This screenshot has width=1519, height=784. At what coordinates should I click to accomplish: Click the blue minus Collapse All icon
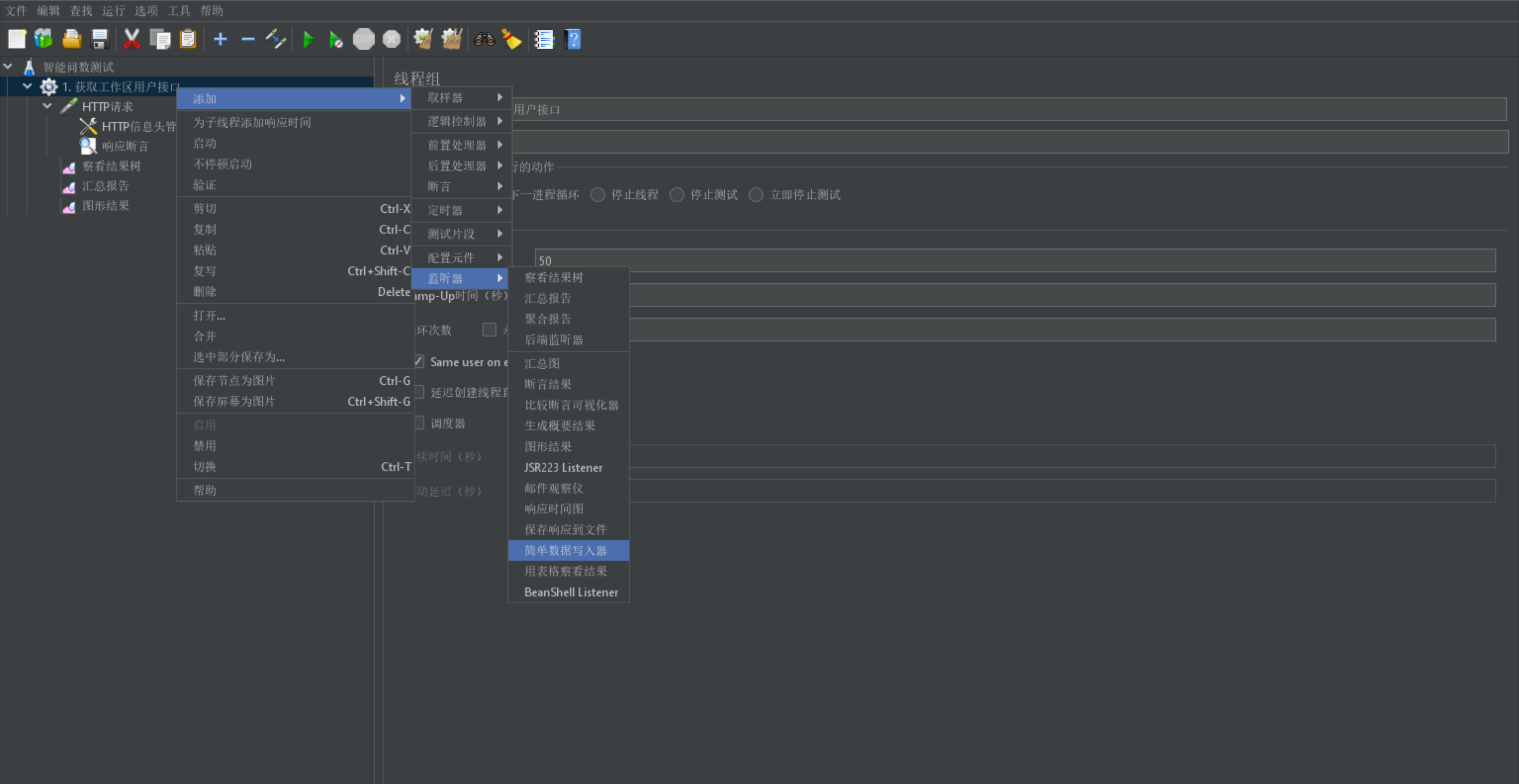(248, 40)
